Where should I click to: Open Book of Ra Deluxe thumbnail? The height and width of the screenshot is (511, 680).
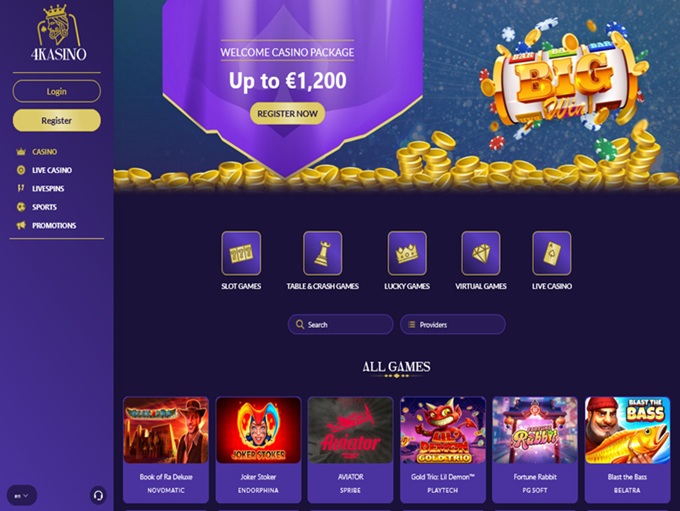point(166,431)
